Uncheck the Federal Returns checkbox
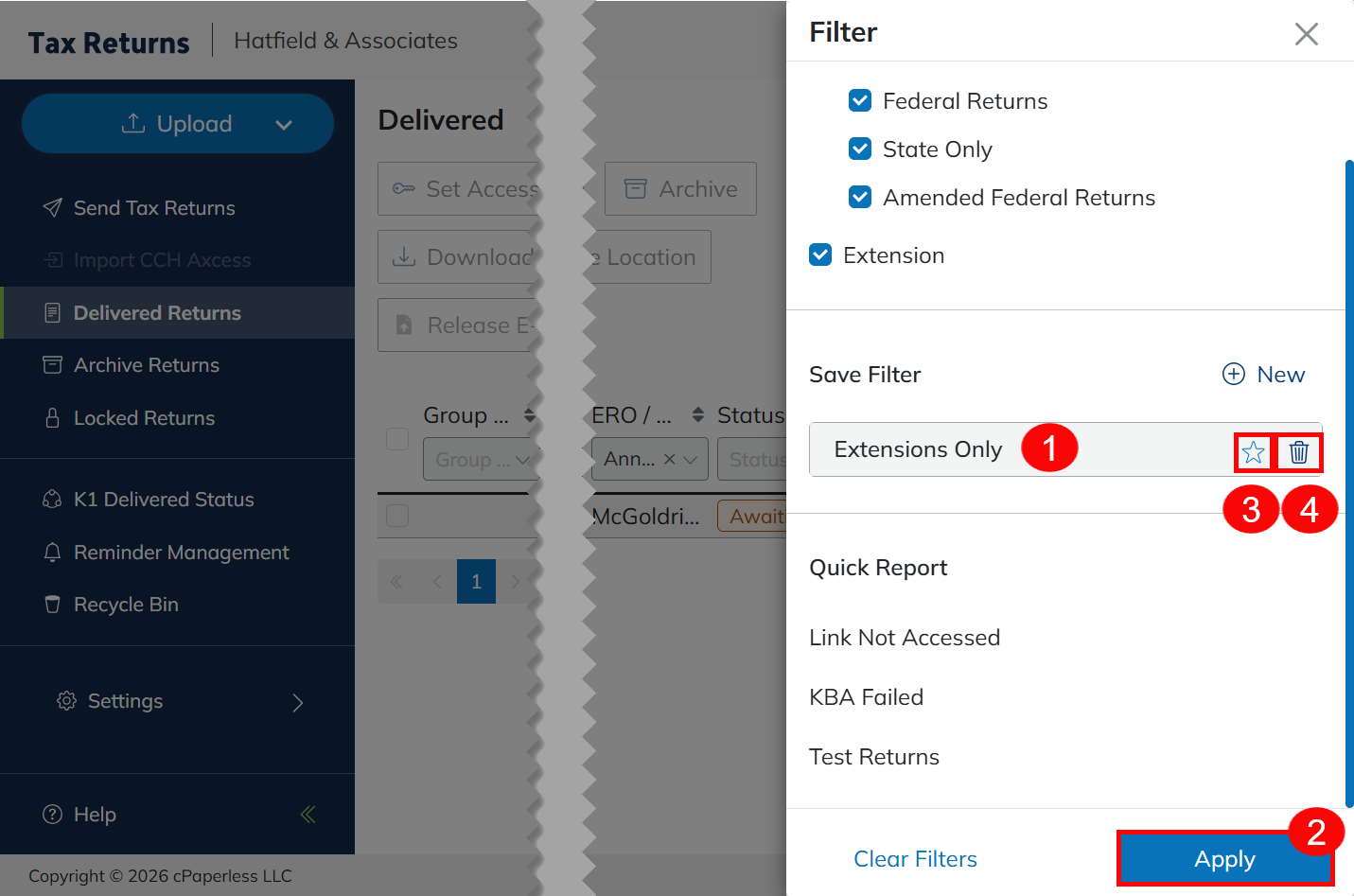This screenshot has width=1354, height=896. [x=860, y=100]
